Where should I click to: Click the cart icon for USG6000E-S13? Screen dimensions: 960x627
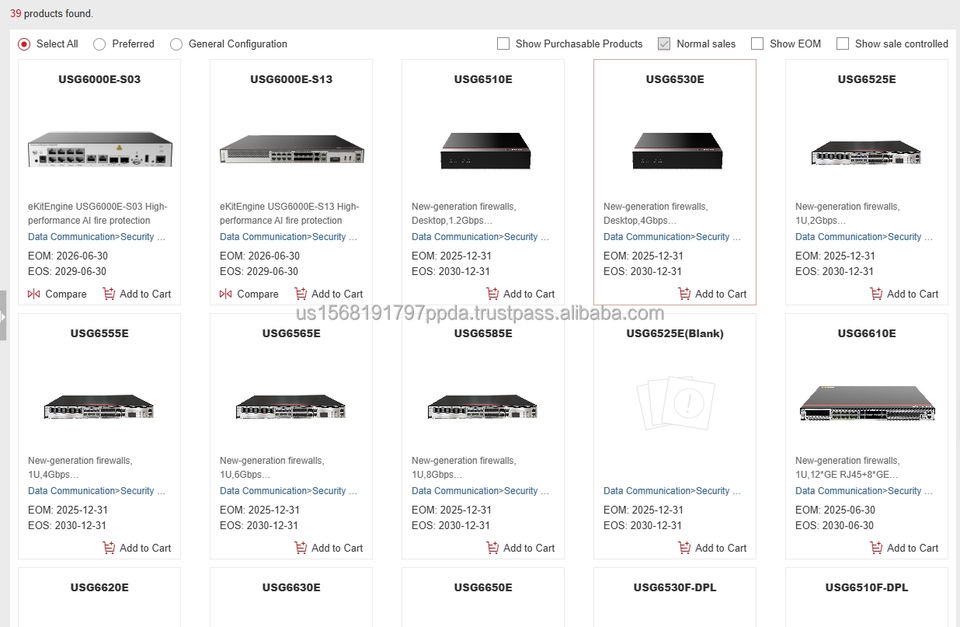click(301, 294)
